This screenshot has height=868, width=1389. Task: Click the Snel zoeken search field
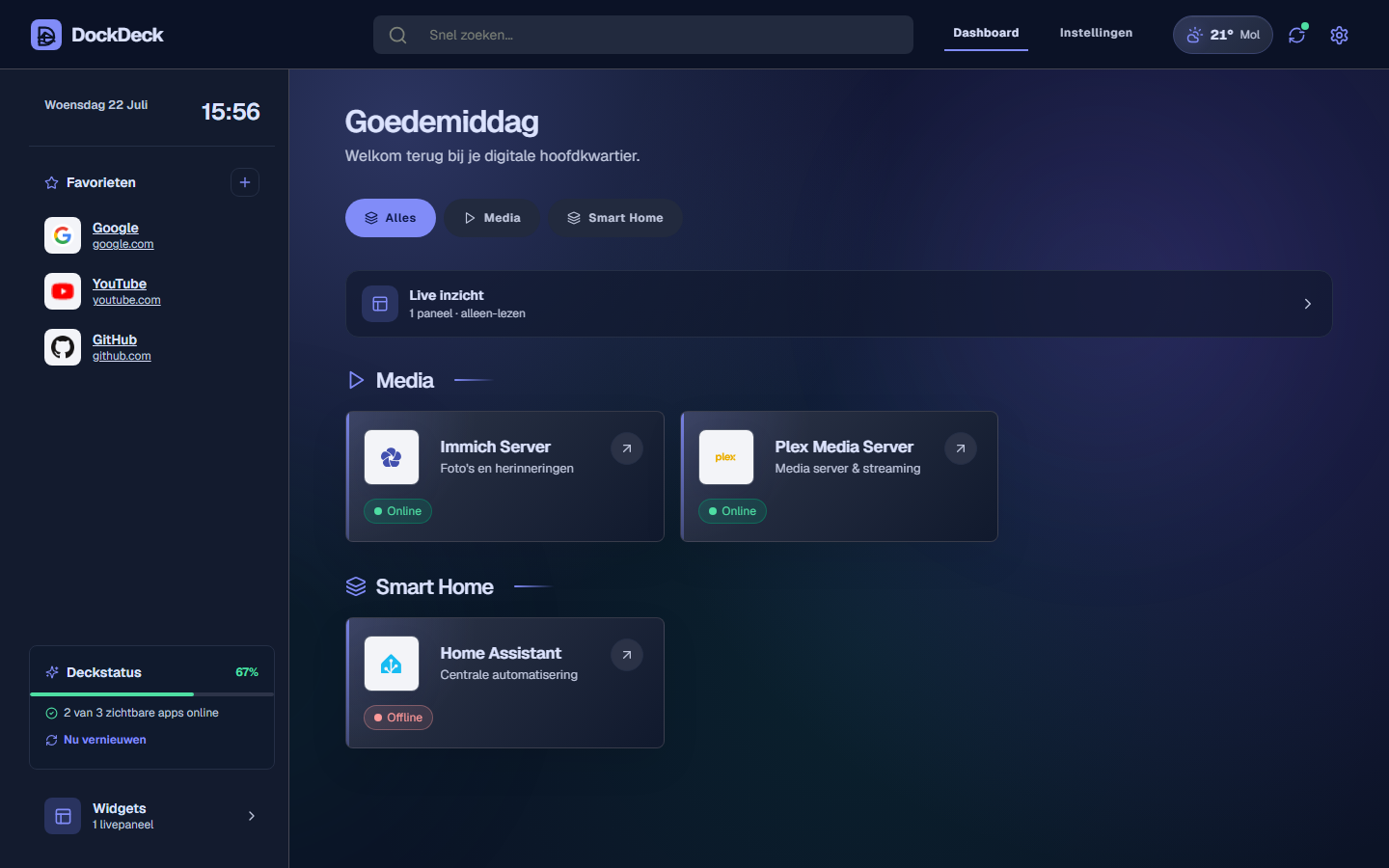pos(643,35)
